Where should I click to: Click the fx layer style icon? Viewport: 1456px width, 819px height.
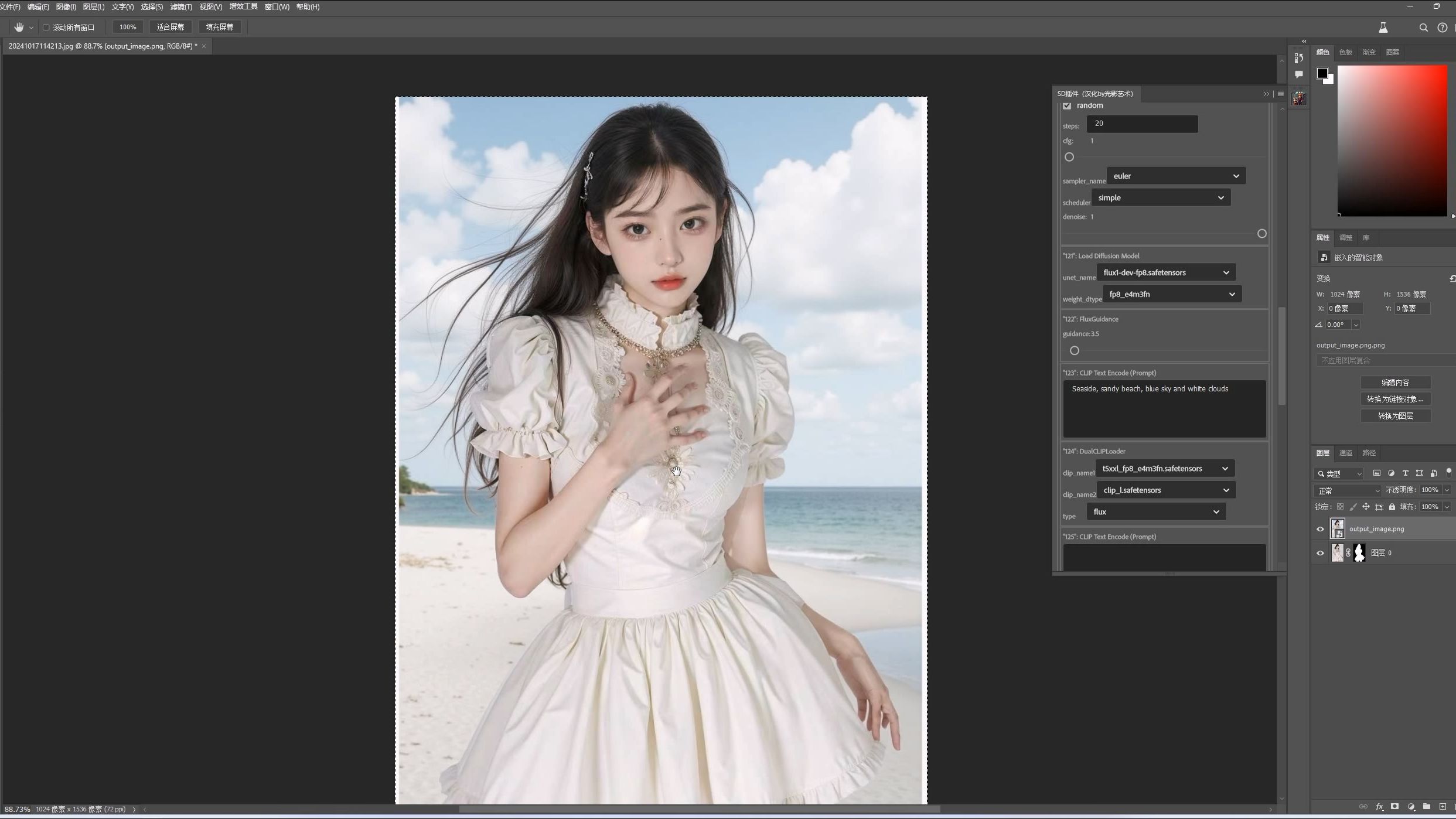click(x=1379, y=807)
